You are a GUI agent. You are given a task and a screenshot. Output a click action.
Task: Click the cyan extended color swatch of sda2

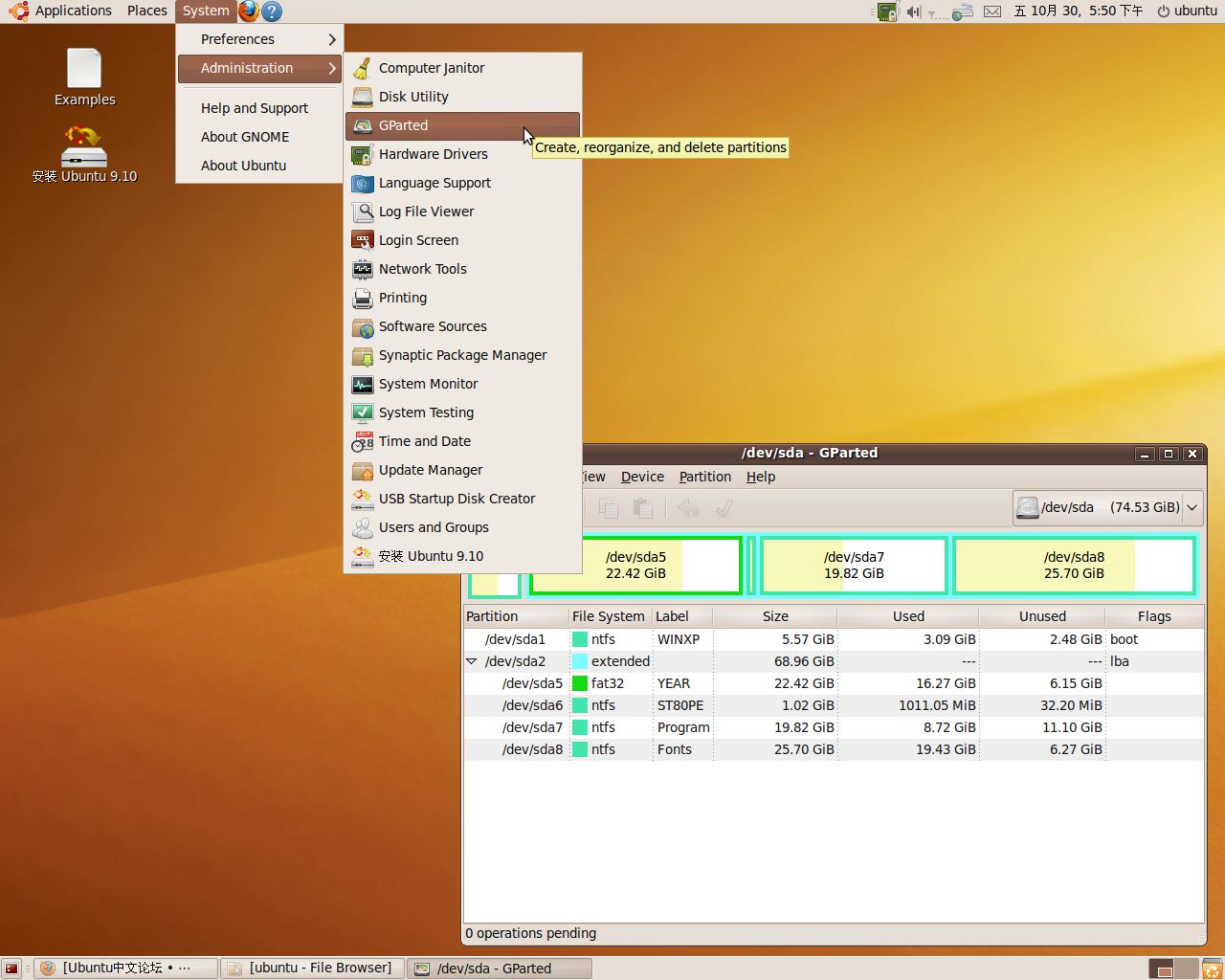pos(580,661)
